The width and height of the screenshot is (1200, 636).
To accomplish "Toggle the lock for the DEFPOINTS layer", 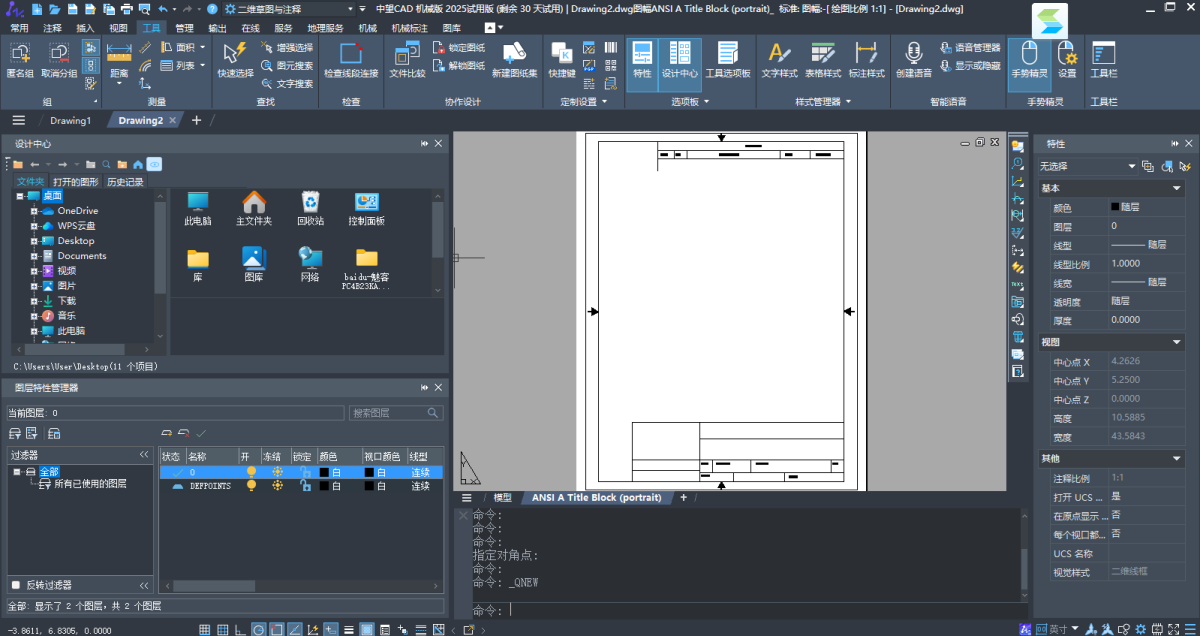I will coord(305,486).
